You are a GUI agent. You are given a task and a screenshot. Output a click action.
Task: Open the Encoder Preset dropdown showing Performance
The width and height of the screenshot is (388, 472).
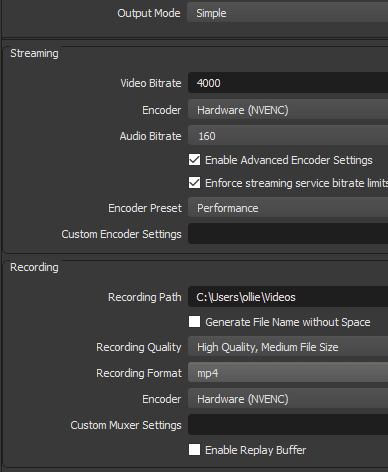coord(288,208)
